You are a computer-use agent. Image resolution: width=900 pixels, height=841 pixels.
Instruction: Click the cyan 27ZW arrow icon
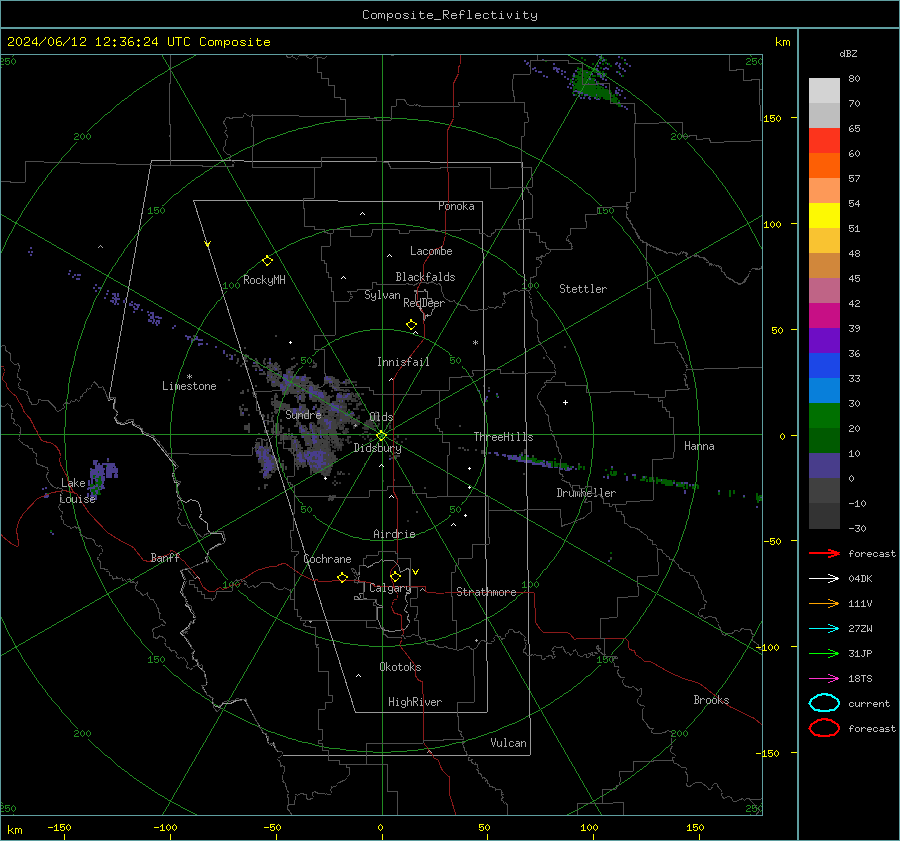824,629
